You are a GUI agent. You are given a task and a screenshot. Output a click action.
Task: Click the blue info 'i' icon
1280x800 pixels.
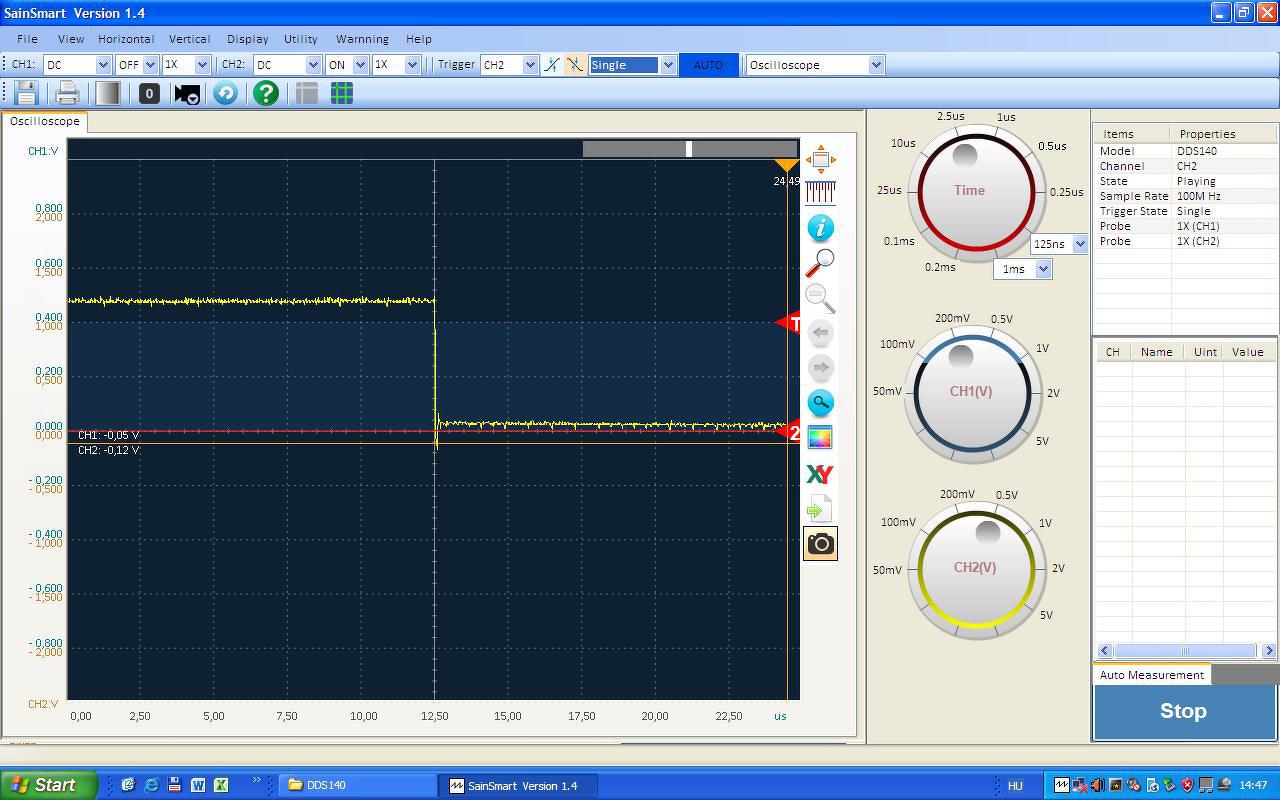[821, 227]
